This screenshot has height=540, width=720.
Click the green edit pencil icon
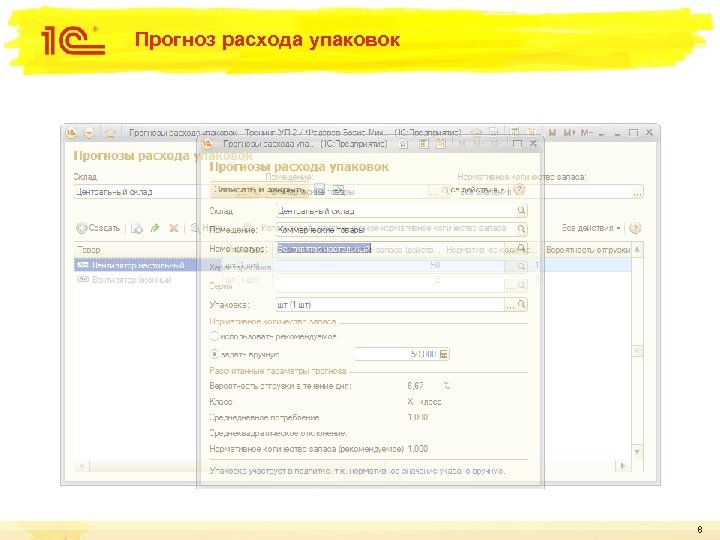[x=155, y=228]
